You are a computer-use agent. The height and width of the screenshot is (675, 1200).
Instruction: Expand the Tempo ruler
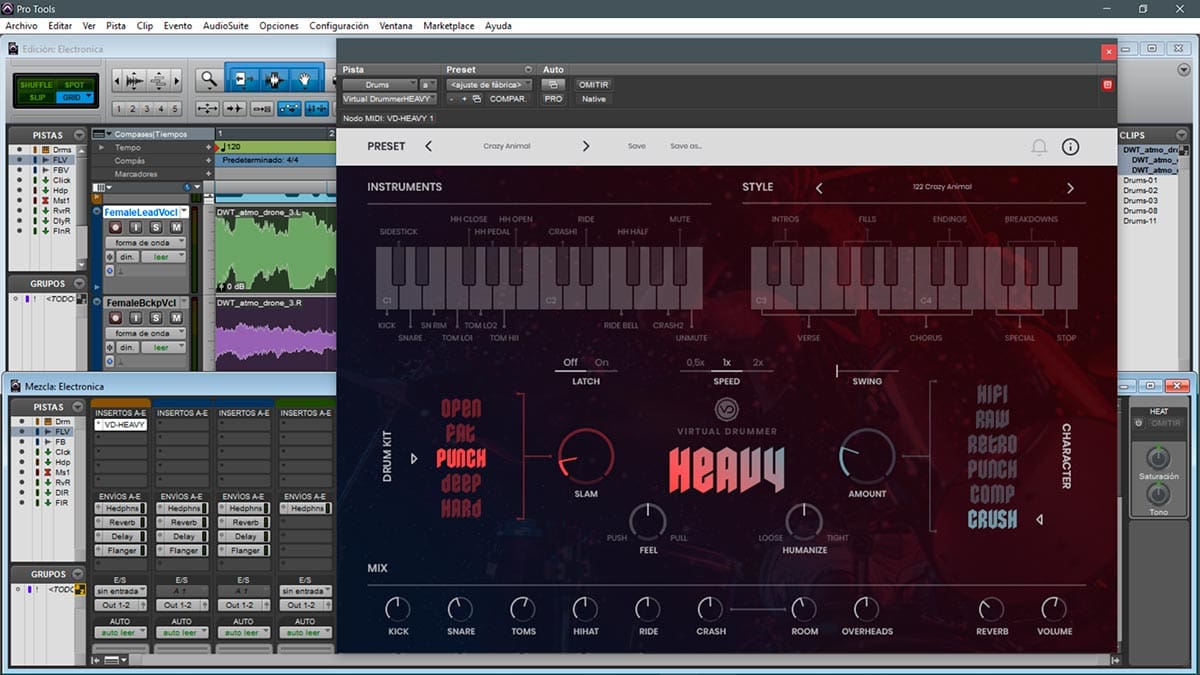(x=101, y=148)
